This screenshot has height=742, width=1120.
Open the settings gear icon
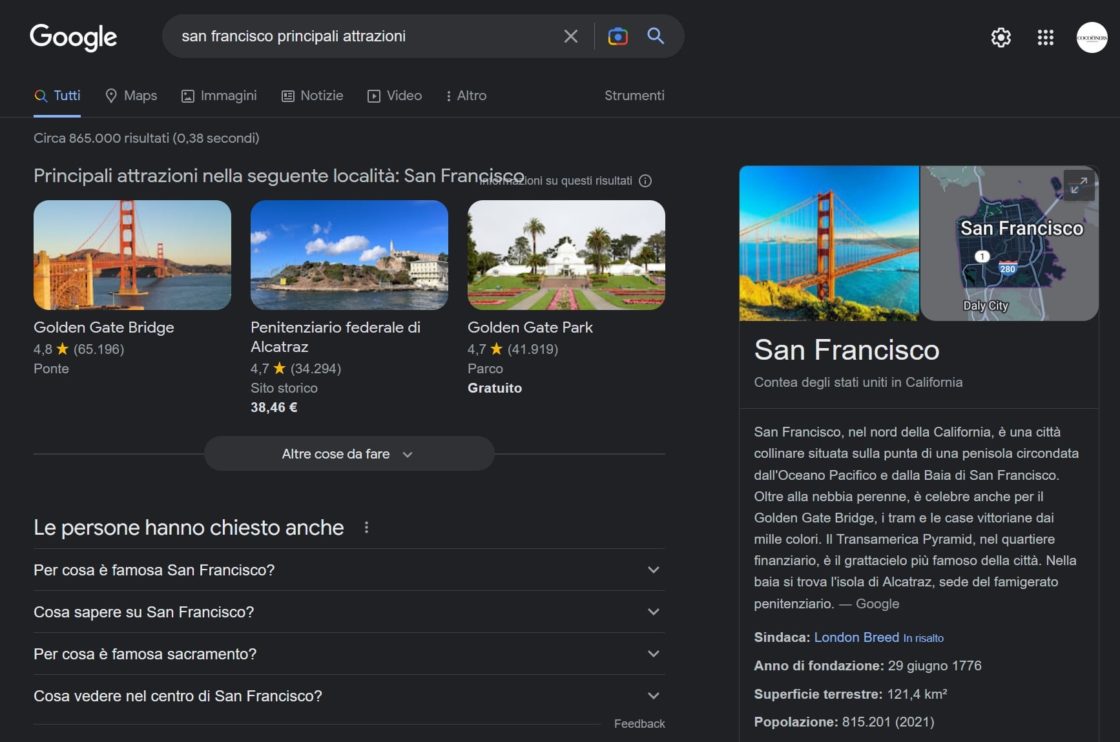tap(1001, 37)
